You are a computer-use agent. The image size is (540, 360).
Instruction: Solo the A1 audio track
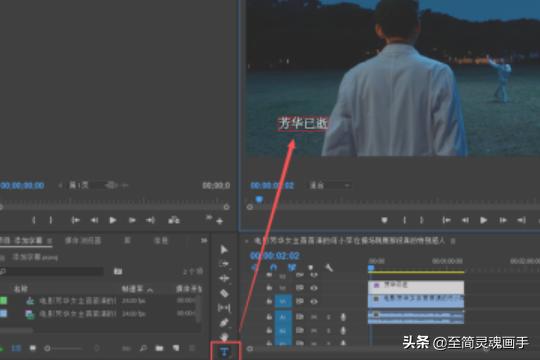click(x=328, y=317)
